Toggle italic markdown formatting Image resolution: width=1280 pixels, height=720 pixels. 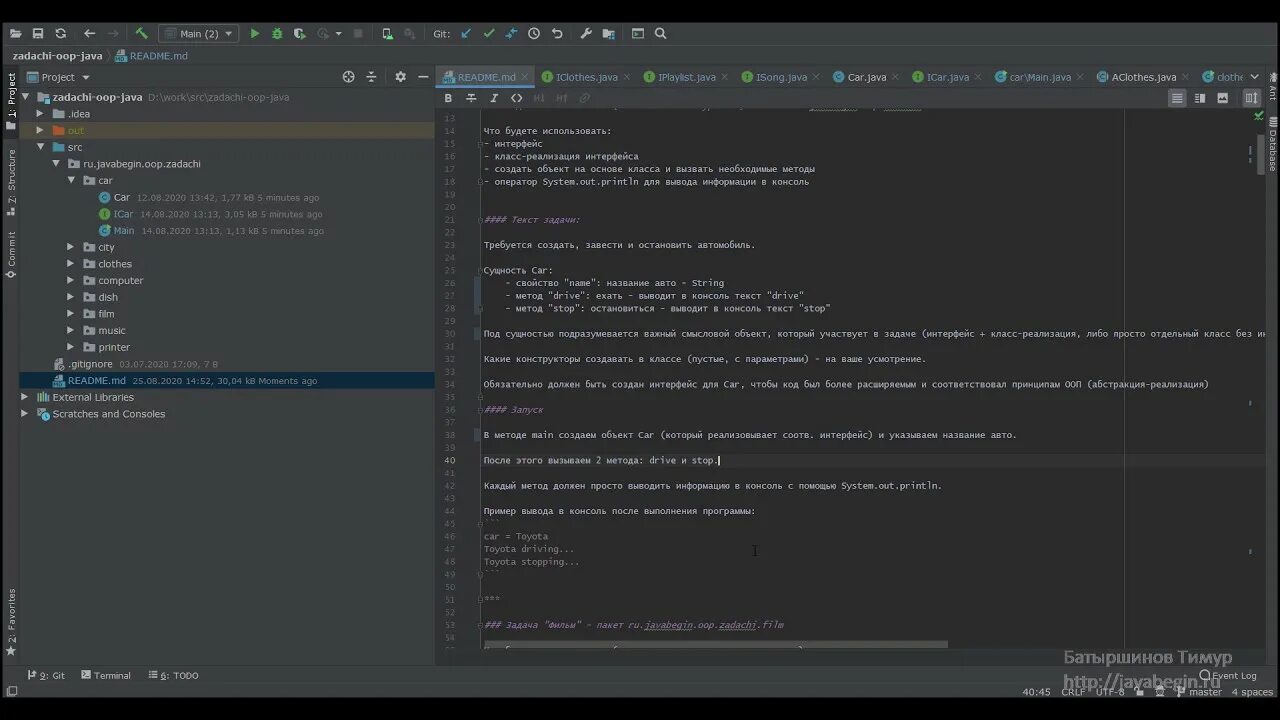tap(494, 98)
